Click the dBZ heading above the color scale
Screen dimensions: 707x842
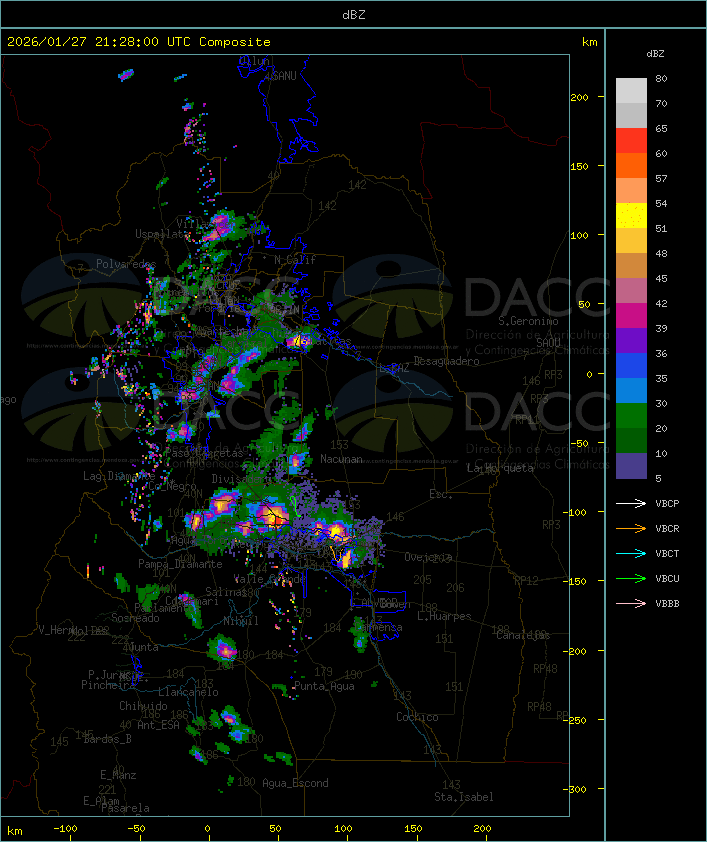coord(655,54)
